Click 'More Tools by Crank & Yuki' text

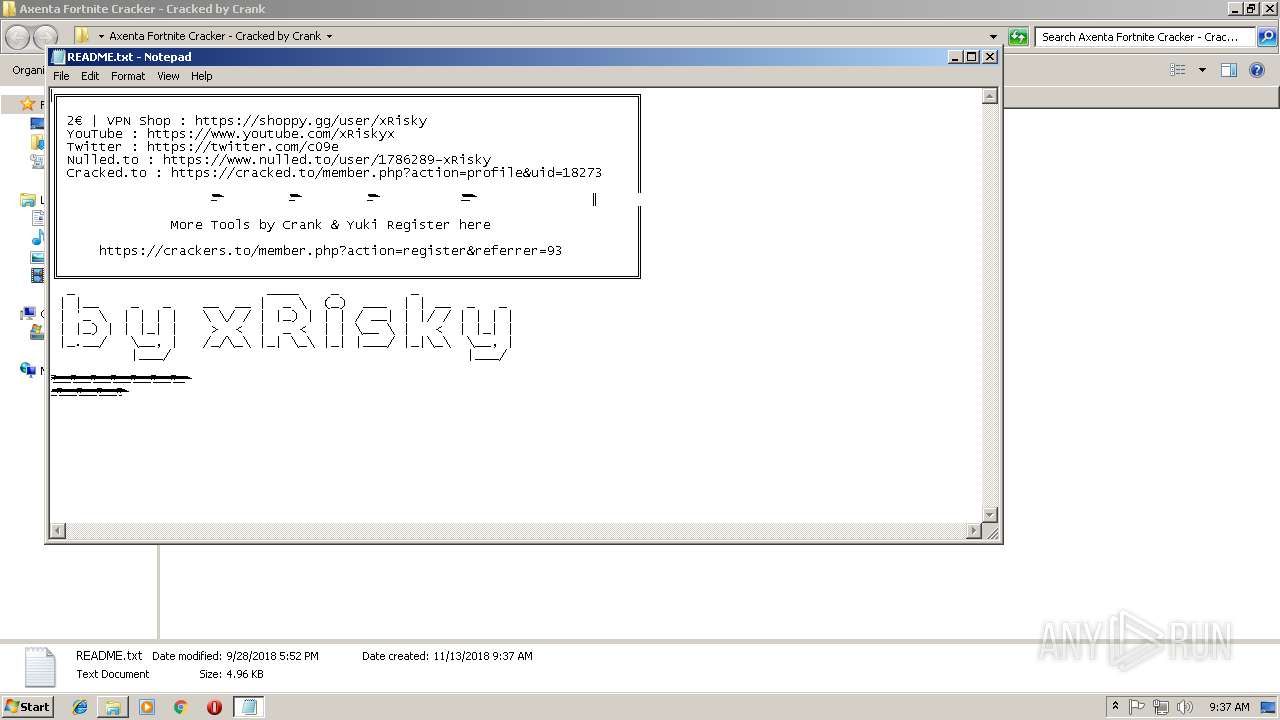coord(330,225)
